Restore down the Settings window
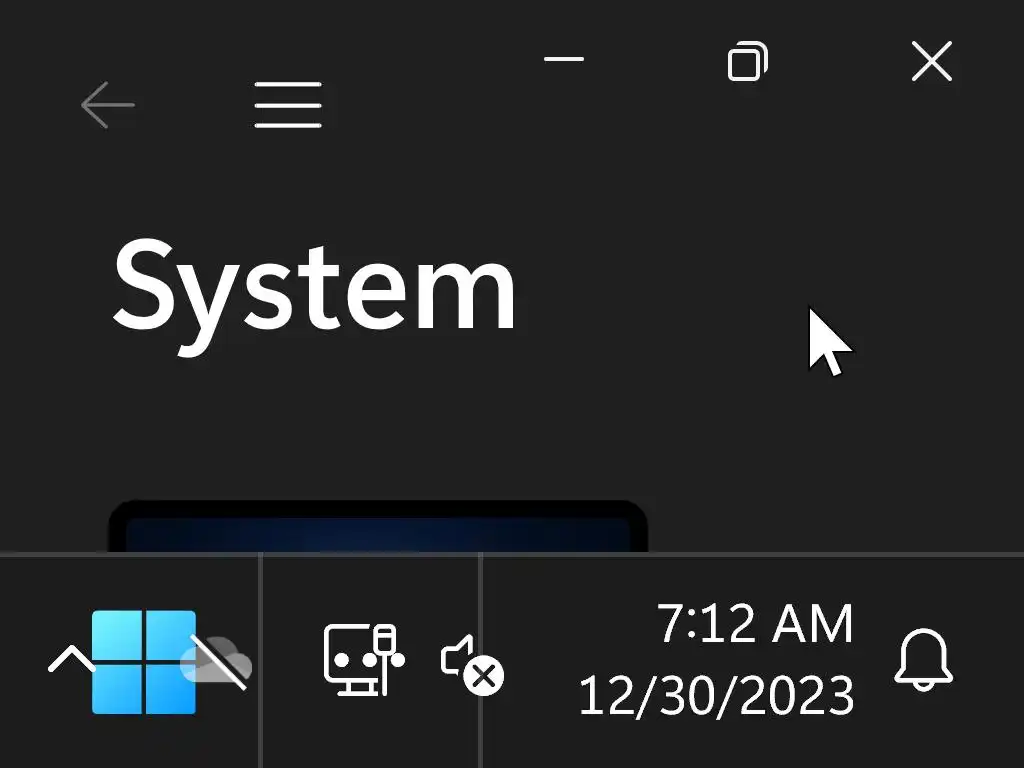Screen dimensions: 1024x768 [748, 61]
